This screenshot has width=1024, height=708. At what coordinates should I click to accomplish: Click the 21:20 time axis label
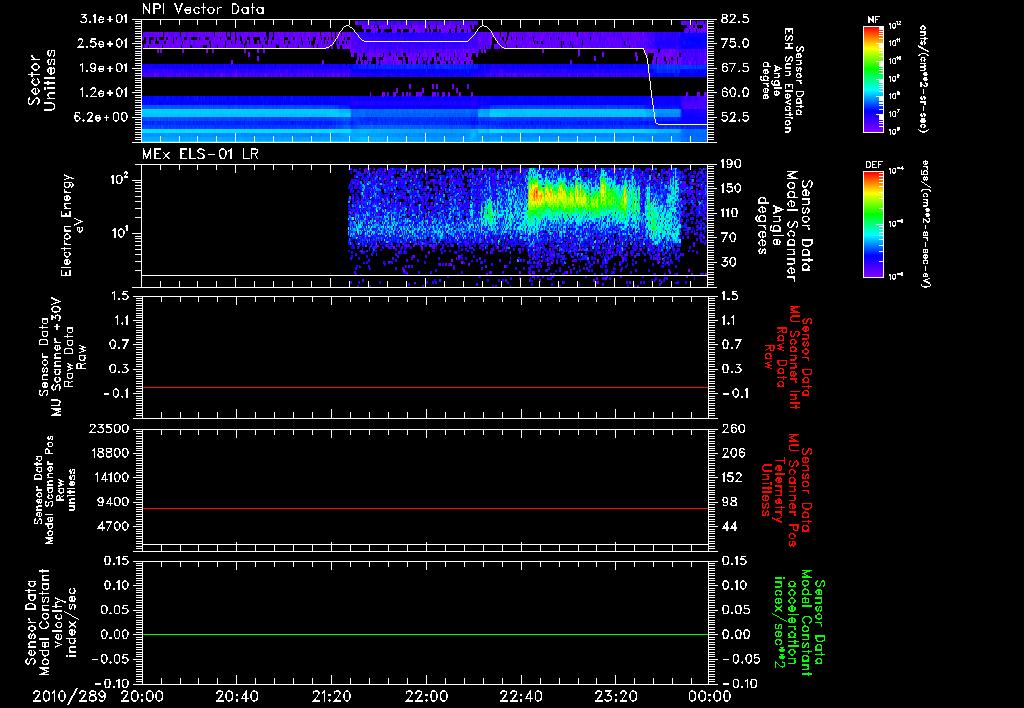click(332, 695)
